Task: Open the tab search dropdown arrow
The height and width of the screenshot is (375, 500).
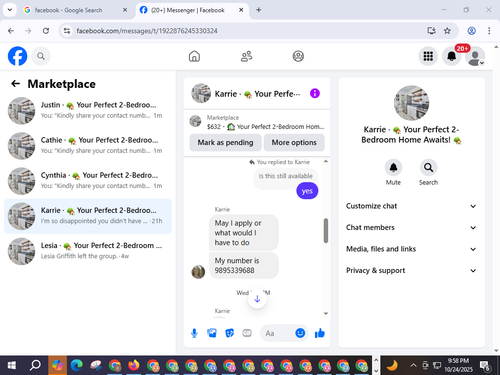Action: [x=10, y=10]
